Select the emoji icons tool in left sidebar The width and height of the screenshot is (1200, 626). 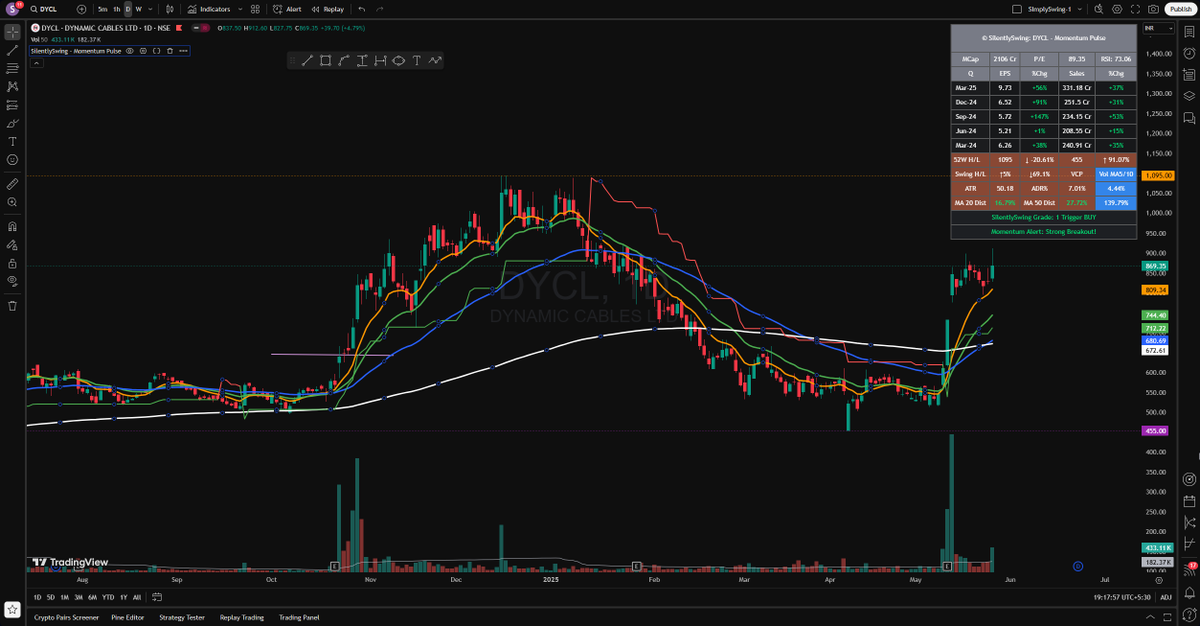tap(12, 159)
